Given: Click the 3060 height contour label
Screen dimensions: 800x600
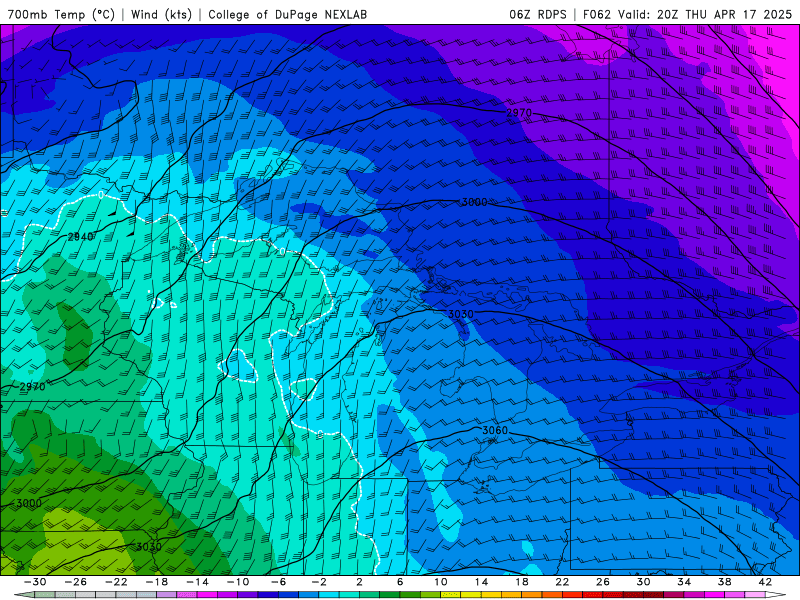Looking at the screenshot, I should pyautogui.click(x=495, y=431).
